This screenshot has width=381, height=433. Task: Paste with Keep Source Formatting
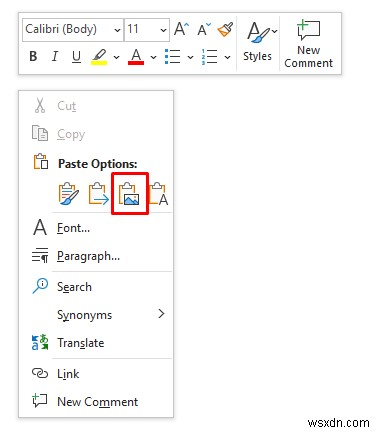click(x=69, y=193)
